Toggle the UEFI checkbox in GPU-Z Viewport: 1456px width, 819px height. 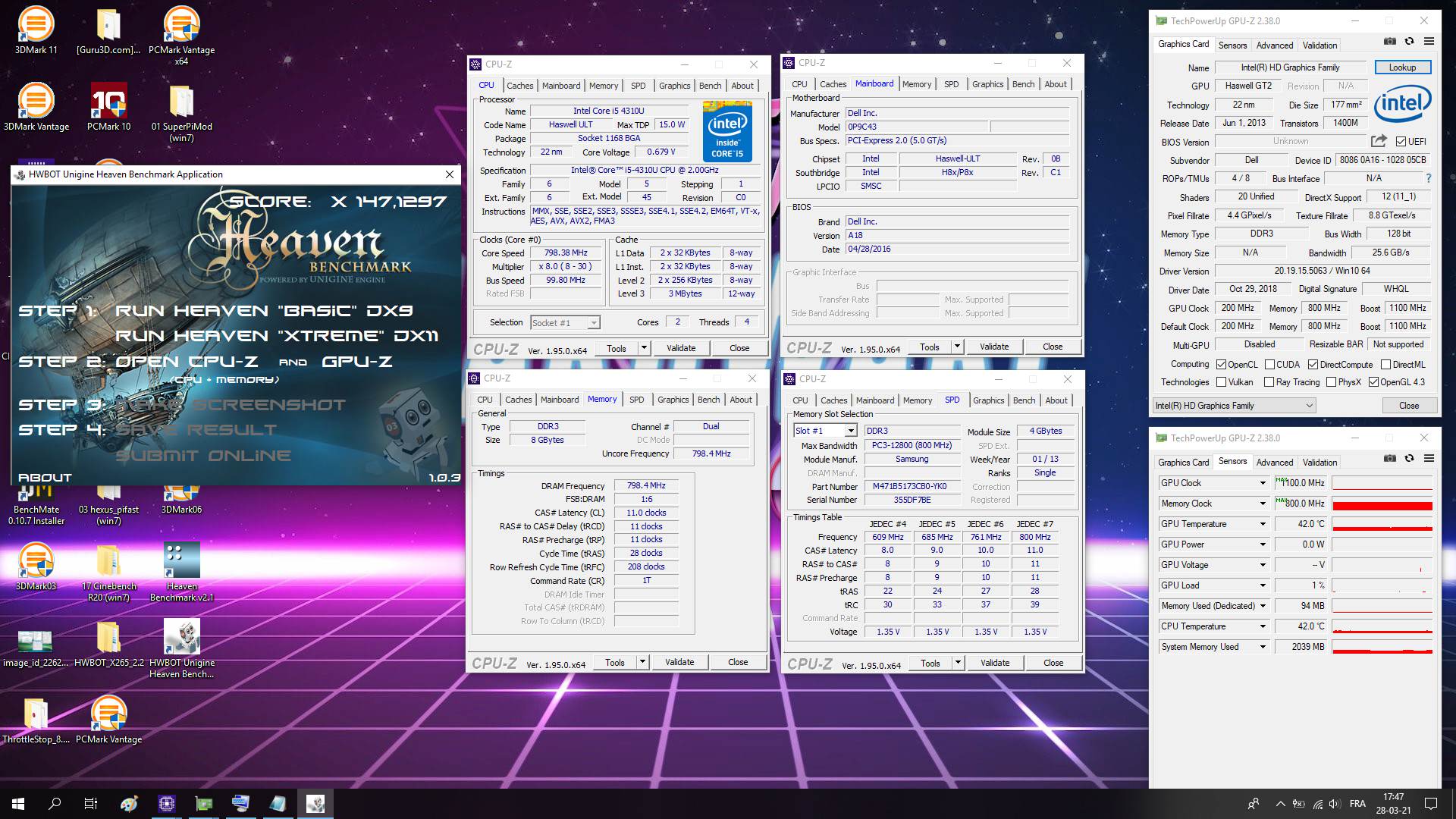(1401, 142)
